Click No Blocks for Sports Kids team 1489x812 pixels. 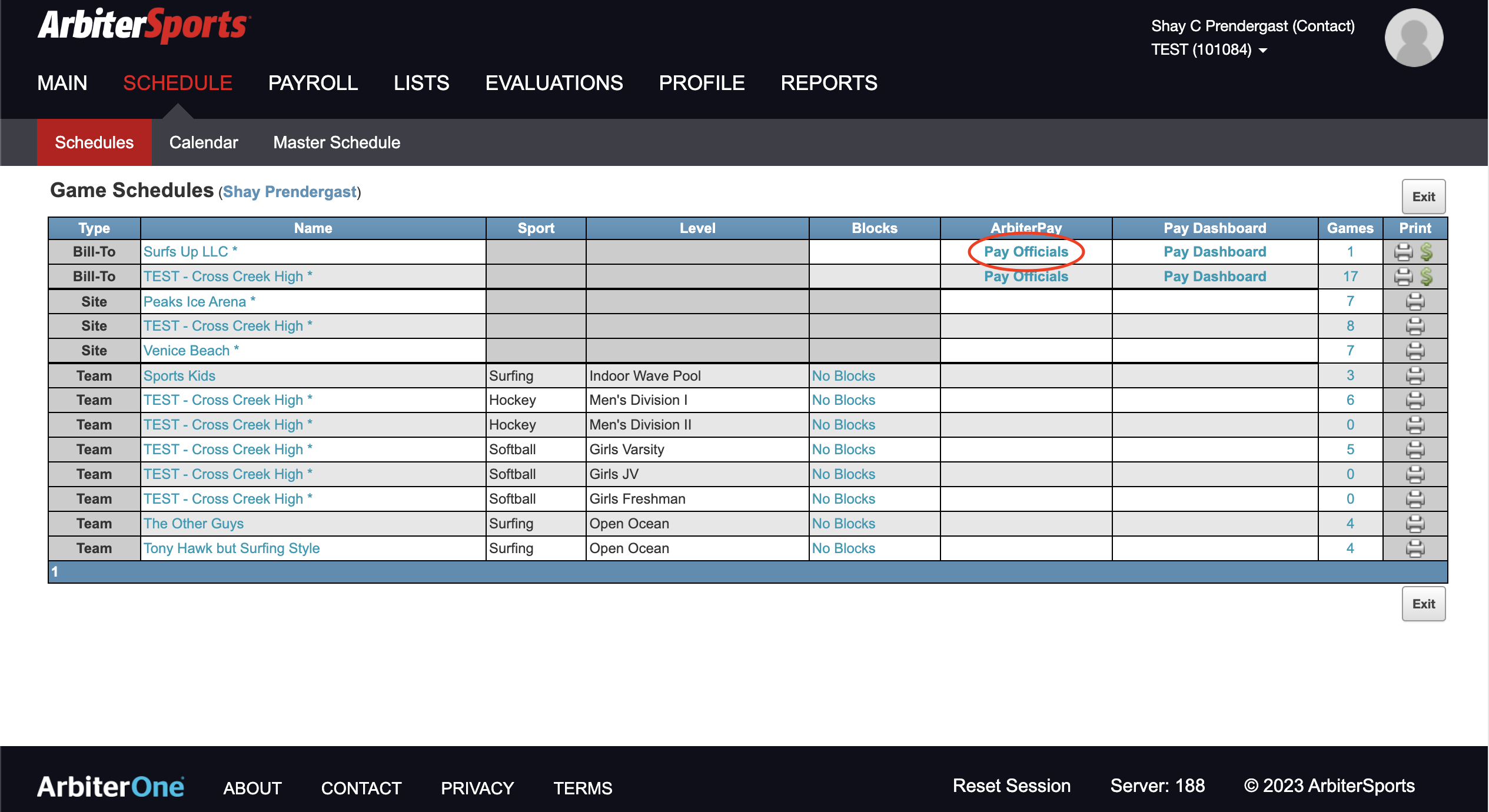[843, 375]
